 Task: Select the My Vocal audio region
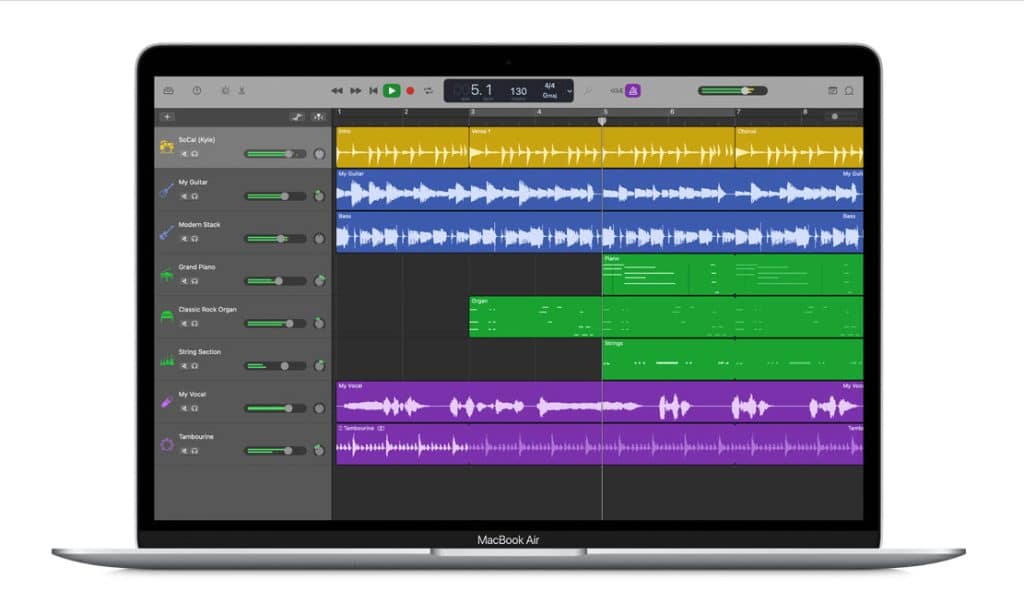coord(600,402)
